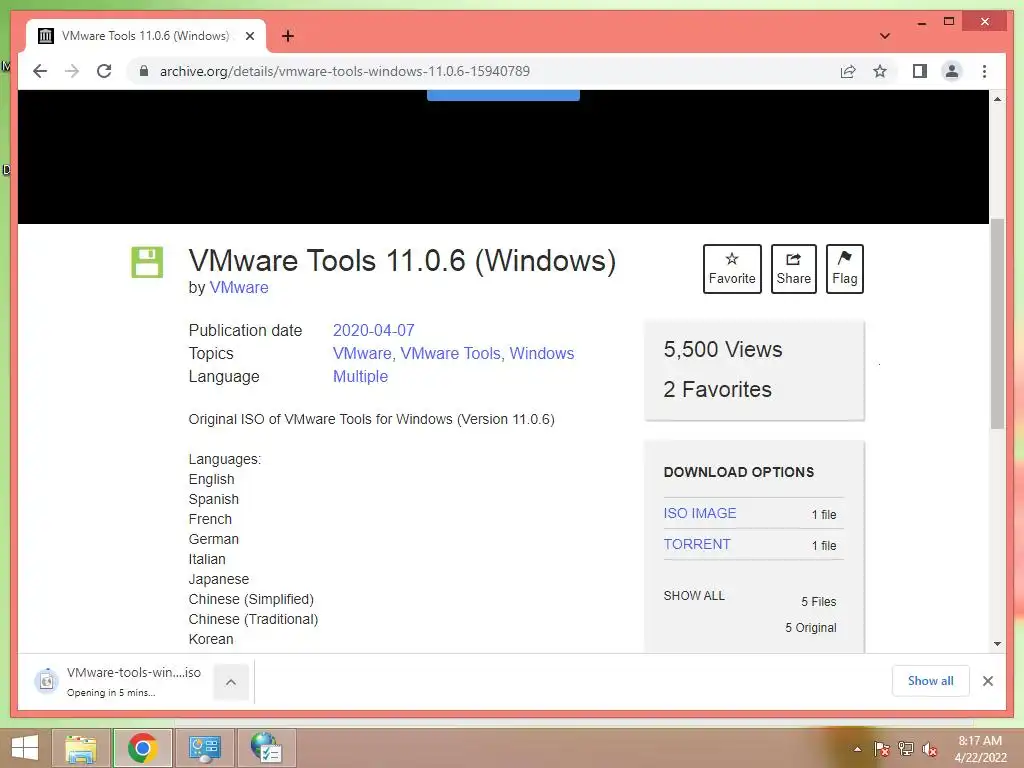The width and height of the screenshot is (1024, 768).
Task: Click the network tray icon
Action: [x=906, y=749]
